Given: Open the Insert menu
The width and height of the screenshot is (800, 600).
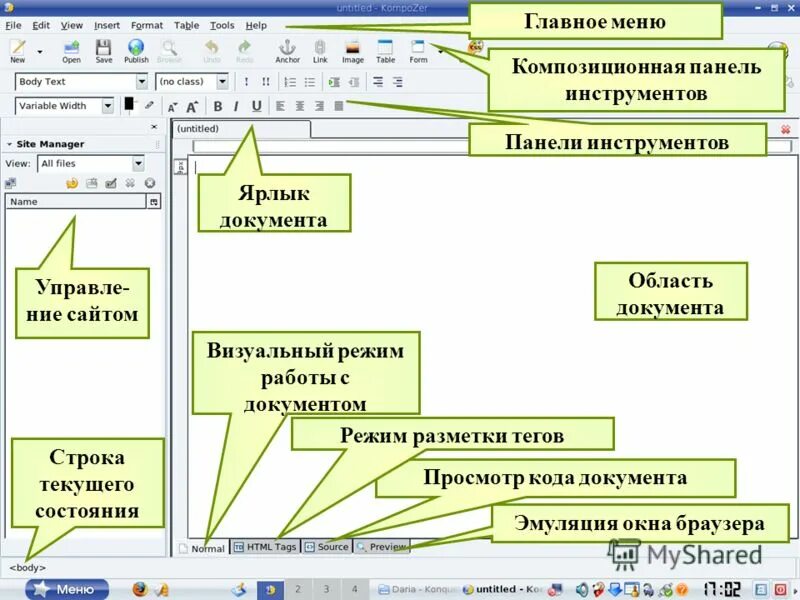Looking at the screenshot, I should click(107, 25).
